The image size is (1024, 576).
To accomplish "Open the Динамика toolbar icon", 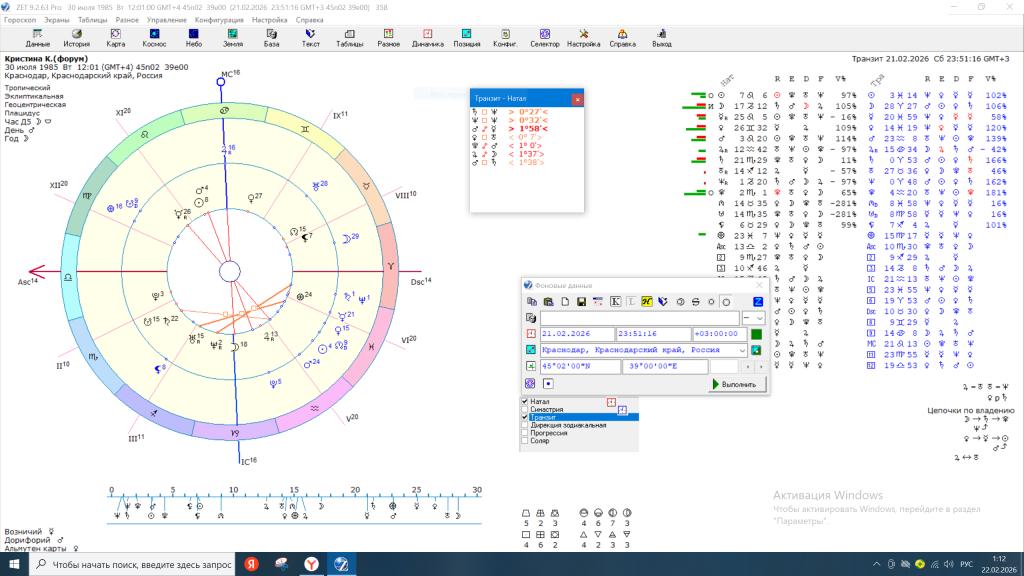I will pyautogui.click(x=427, y=38).
